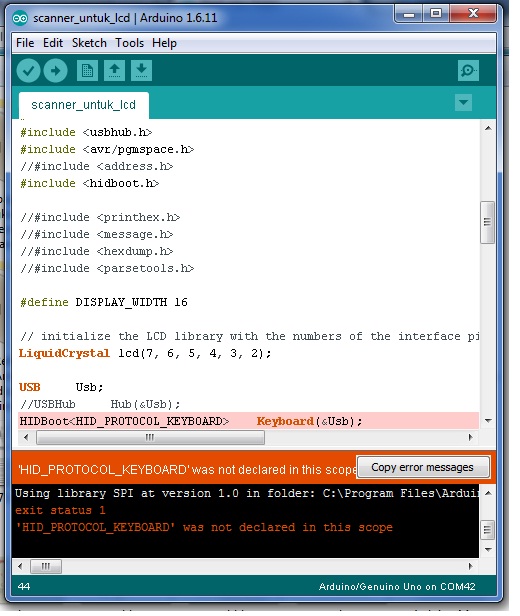Click the '#include <usbhub.h>' line
This screenshot has height=616, width=520.
coord(86,132)
